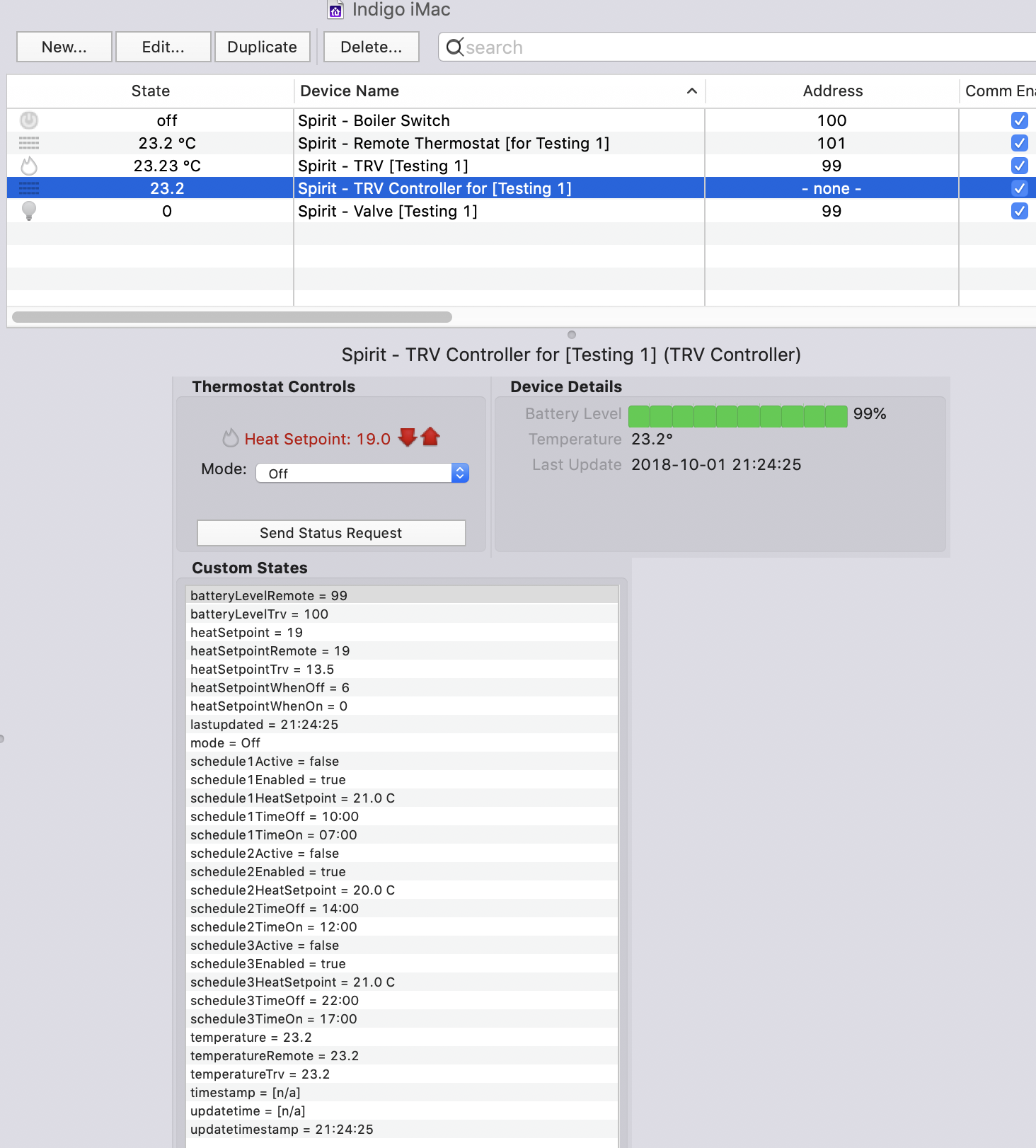The width and height of the screenshot is (1036, 1148).
Task: Open the Mode dropdown set to Off
Action: click(362, 473)
